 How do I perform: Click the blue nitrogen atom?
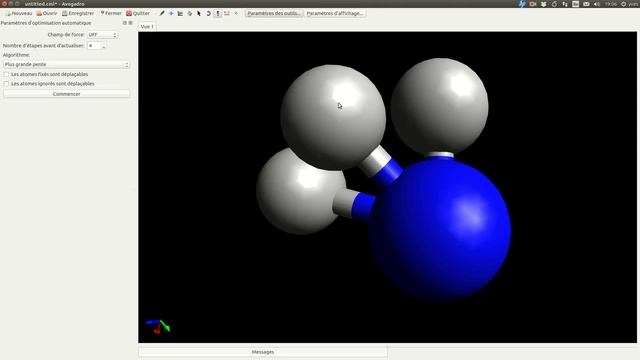click(441, 231)
